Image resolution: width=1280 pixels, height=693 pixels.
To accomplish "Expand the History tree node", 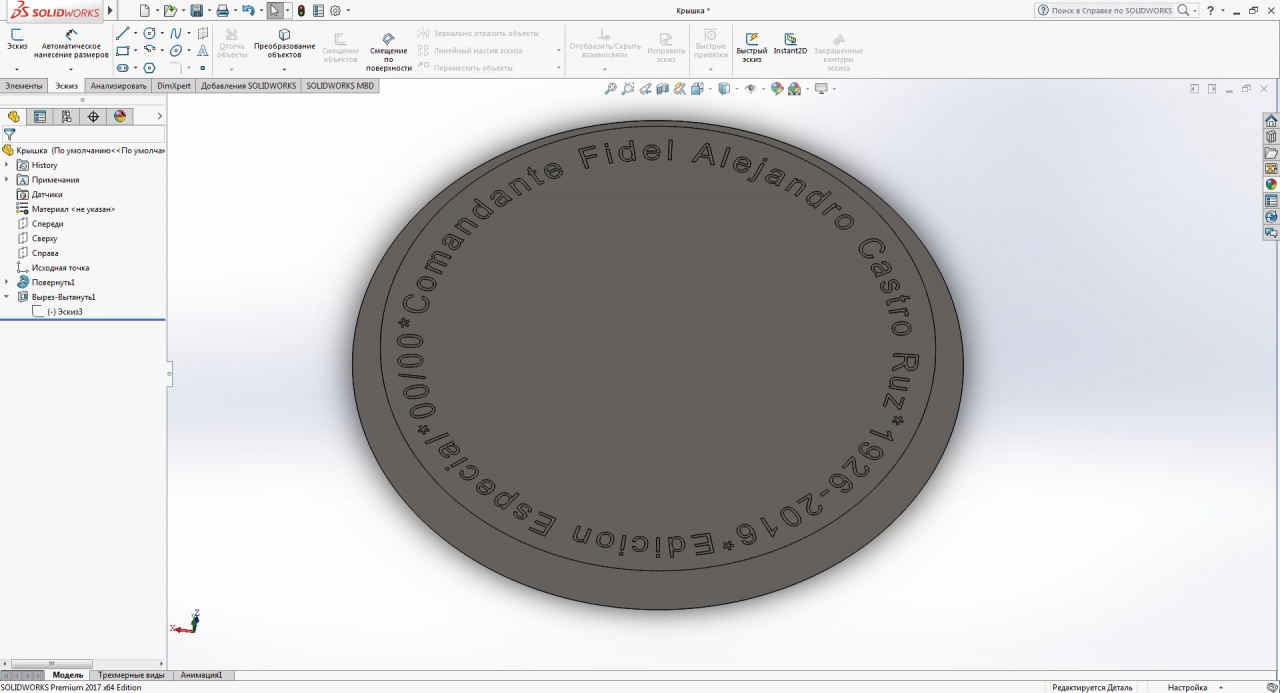I will [x=7, y=165].
